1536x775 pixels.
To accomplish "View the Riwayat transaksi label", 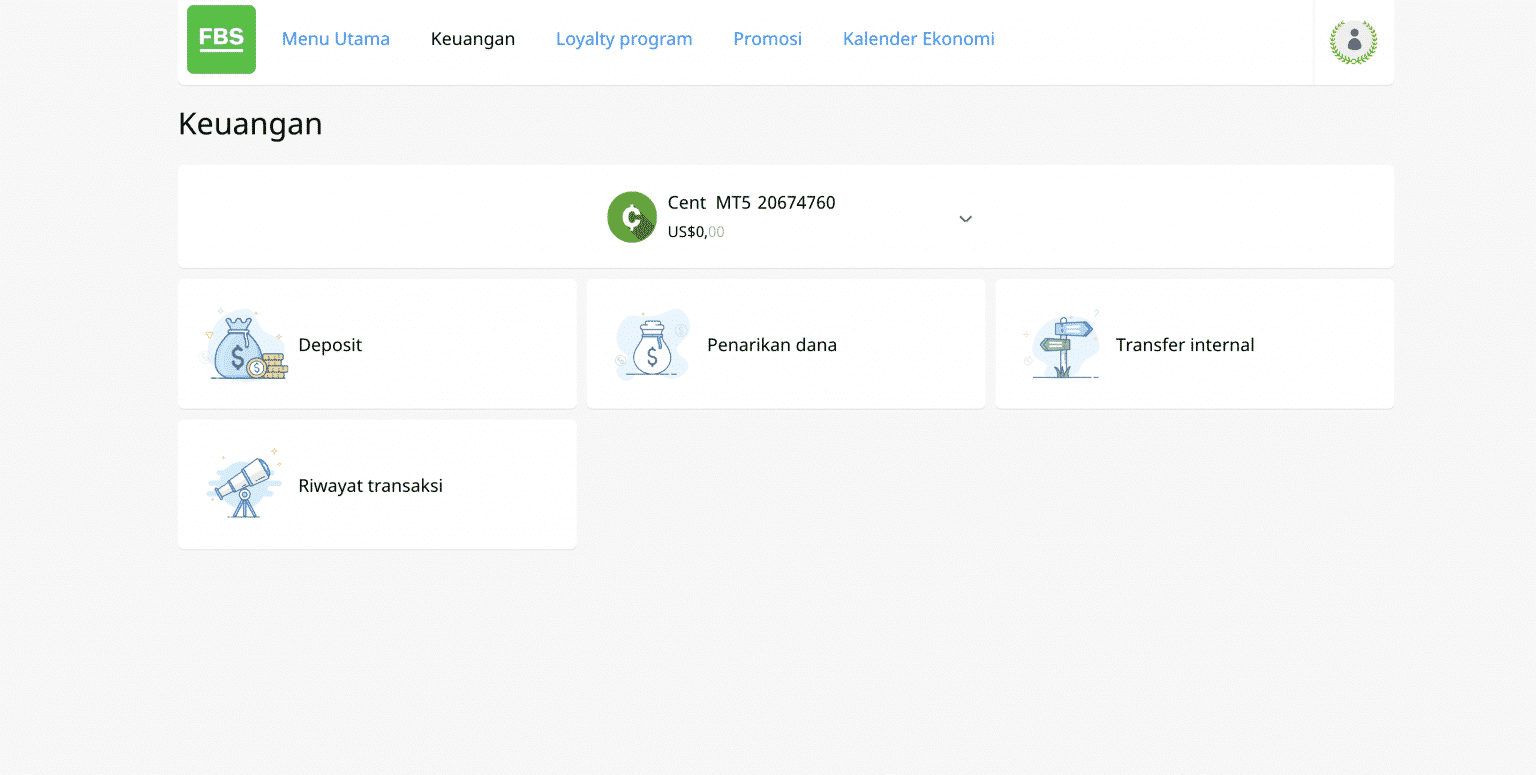I will (371, 486).
